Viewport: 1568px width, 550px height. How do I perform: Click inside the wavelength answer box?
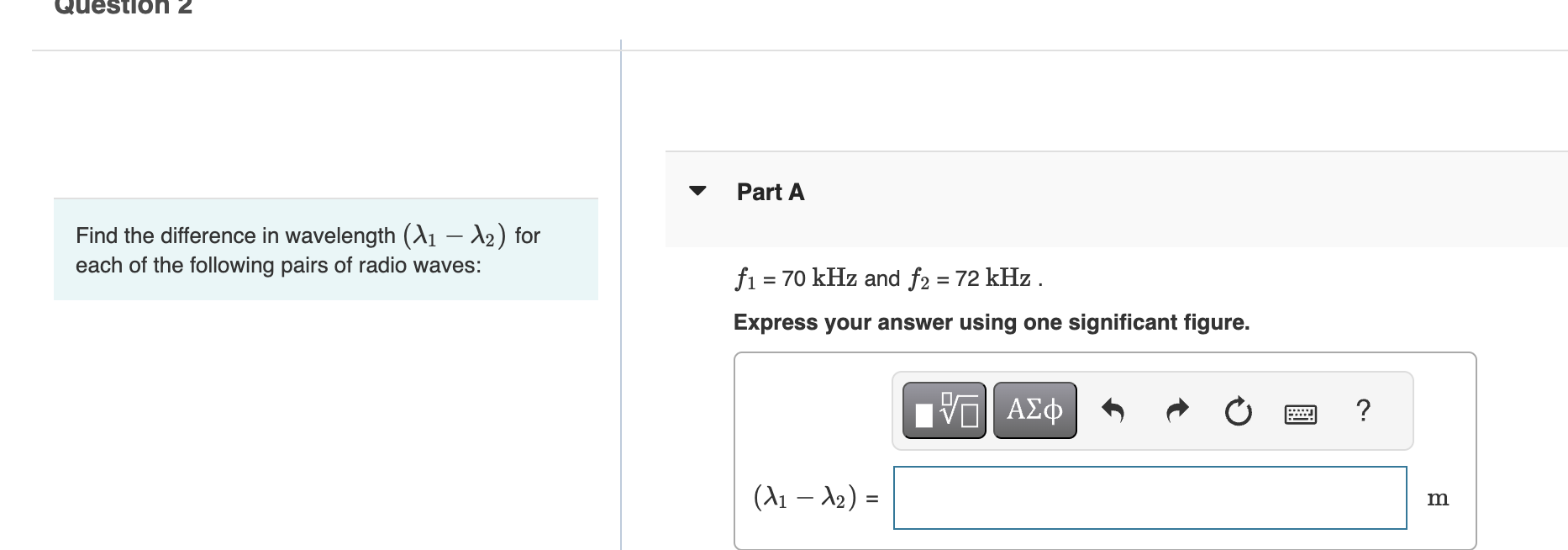1150,497
